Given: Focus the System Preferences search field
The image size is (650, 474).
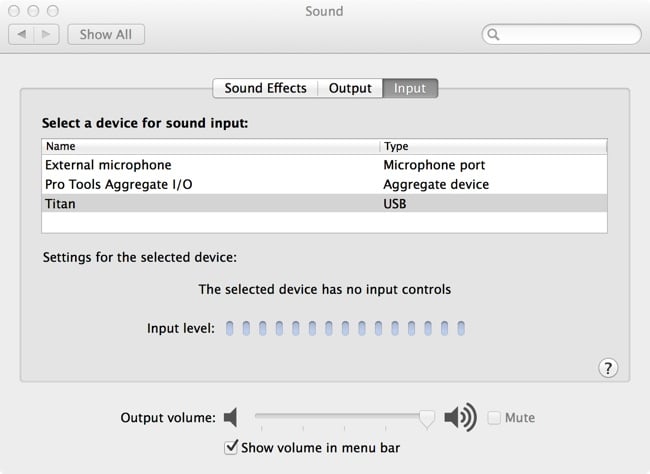Looking at the screenshot, I should coord(562,34).
